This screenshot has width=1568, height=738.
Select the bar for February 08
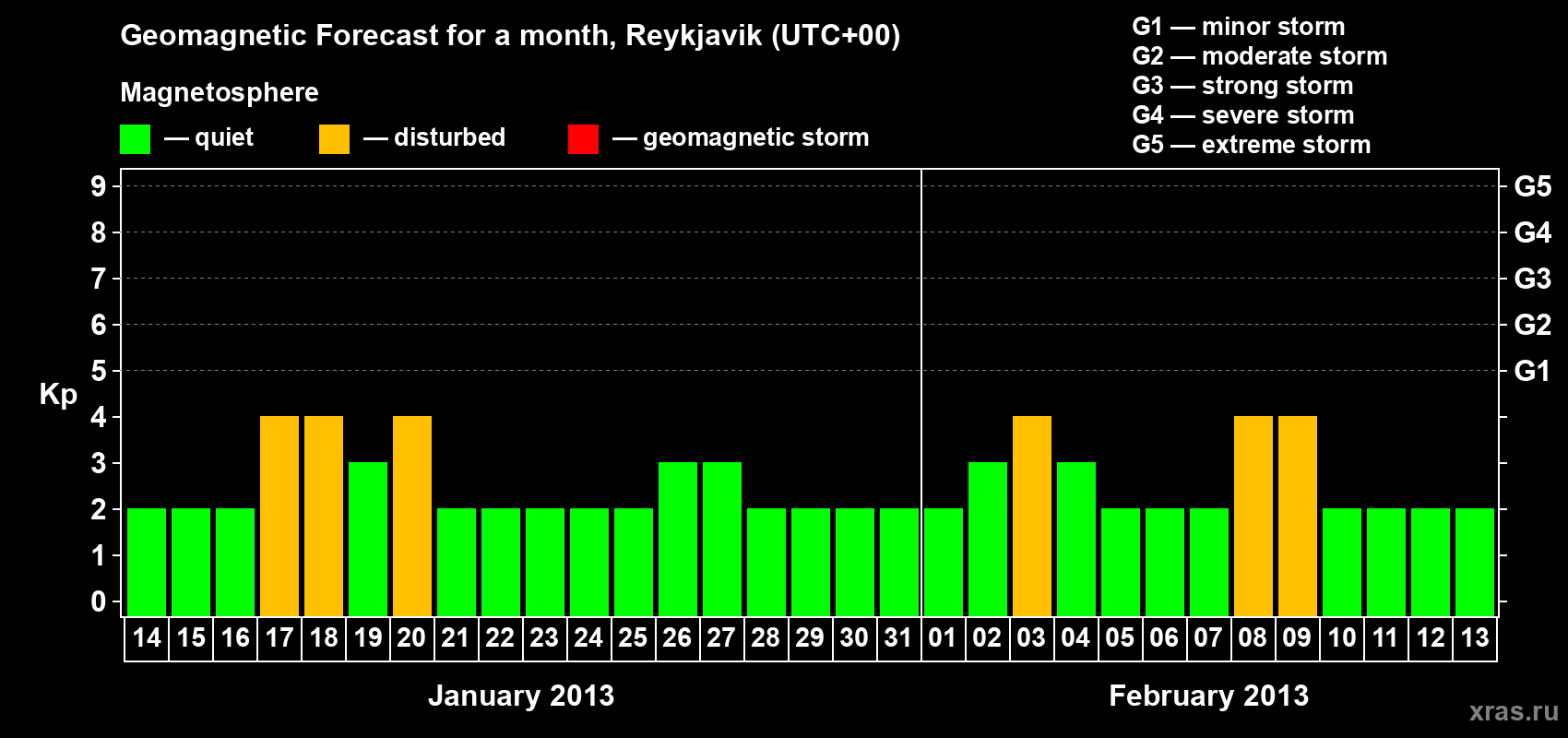point(1253,516)
